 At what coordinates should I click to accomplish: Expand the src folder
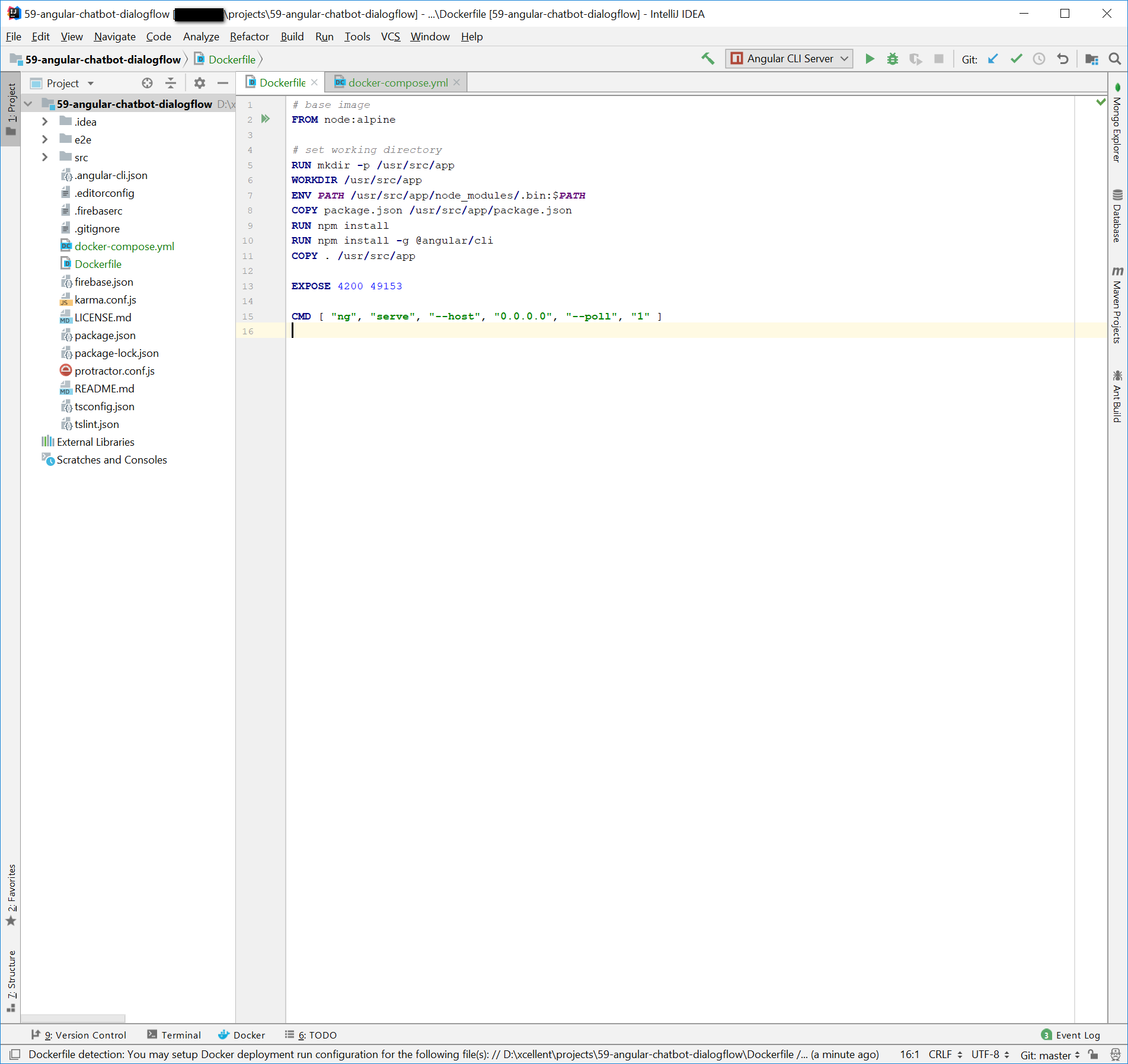[45, 157]
